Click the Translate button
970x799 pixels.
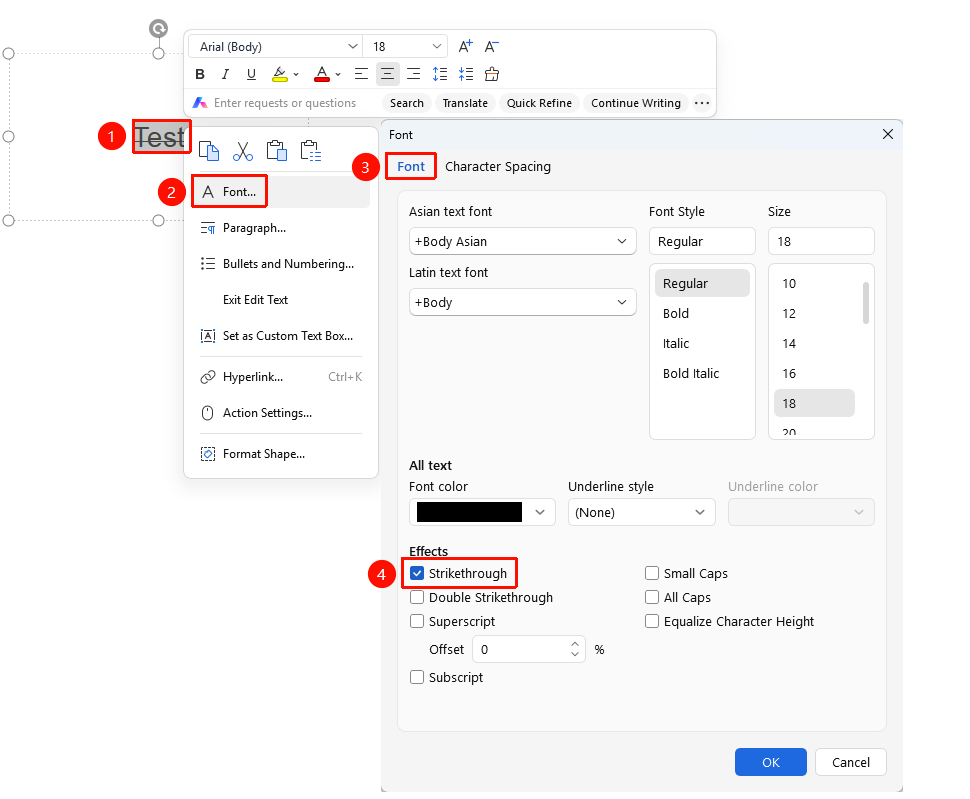pos(465,103)
